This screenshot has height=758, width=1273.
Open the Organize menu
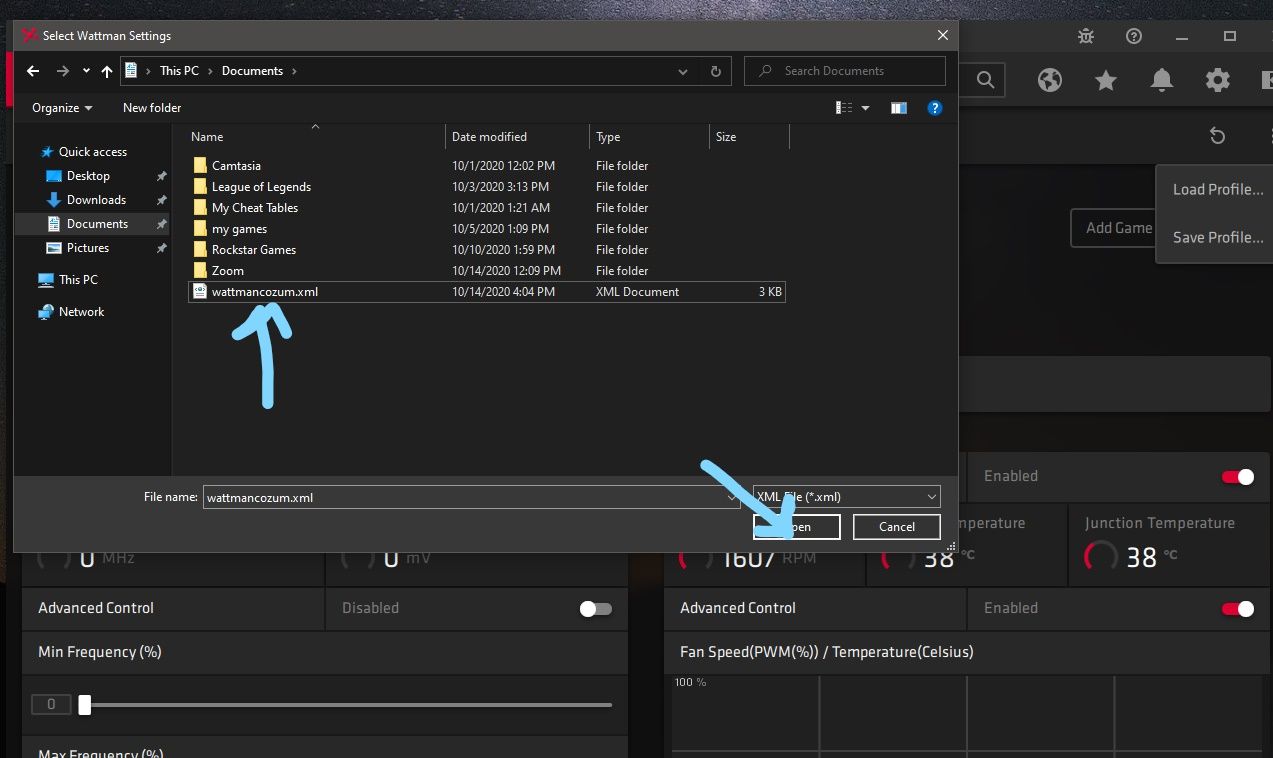point(62,107)
